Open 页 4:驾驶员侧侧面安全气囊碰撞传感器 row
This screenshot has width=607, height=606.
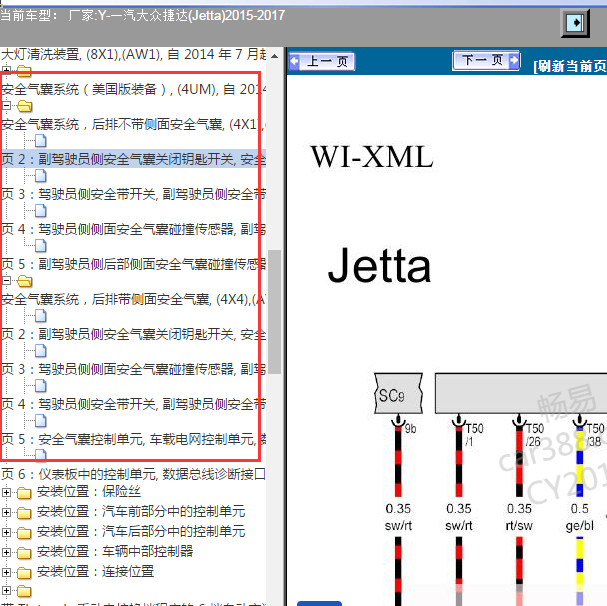click(133, 229)
